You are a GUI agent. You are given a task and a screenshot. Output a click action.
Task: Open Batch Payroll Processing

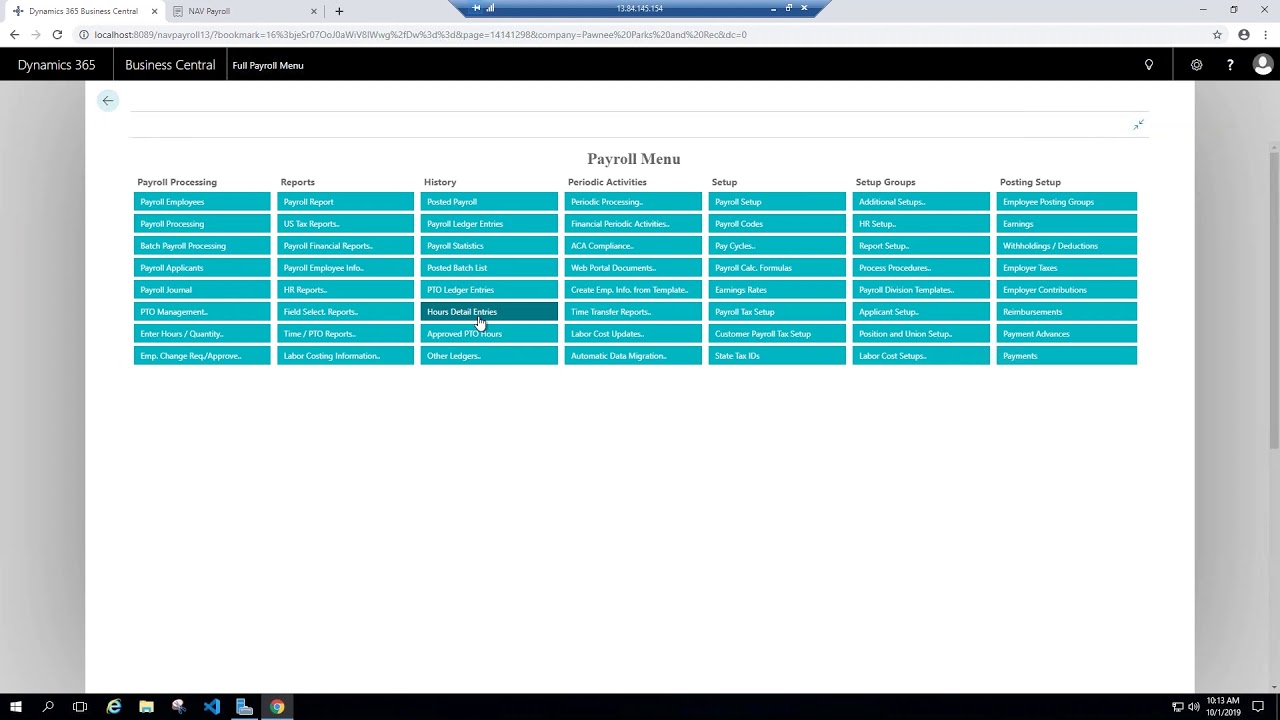202,246
